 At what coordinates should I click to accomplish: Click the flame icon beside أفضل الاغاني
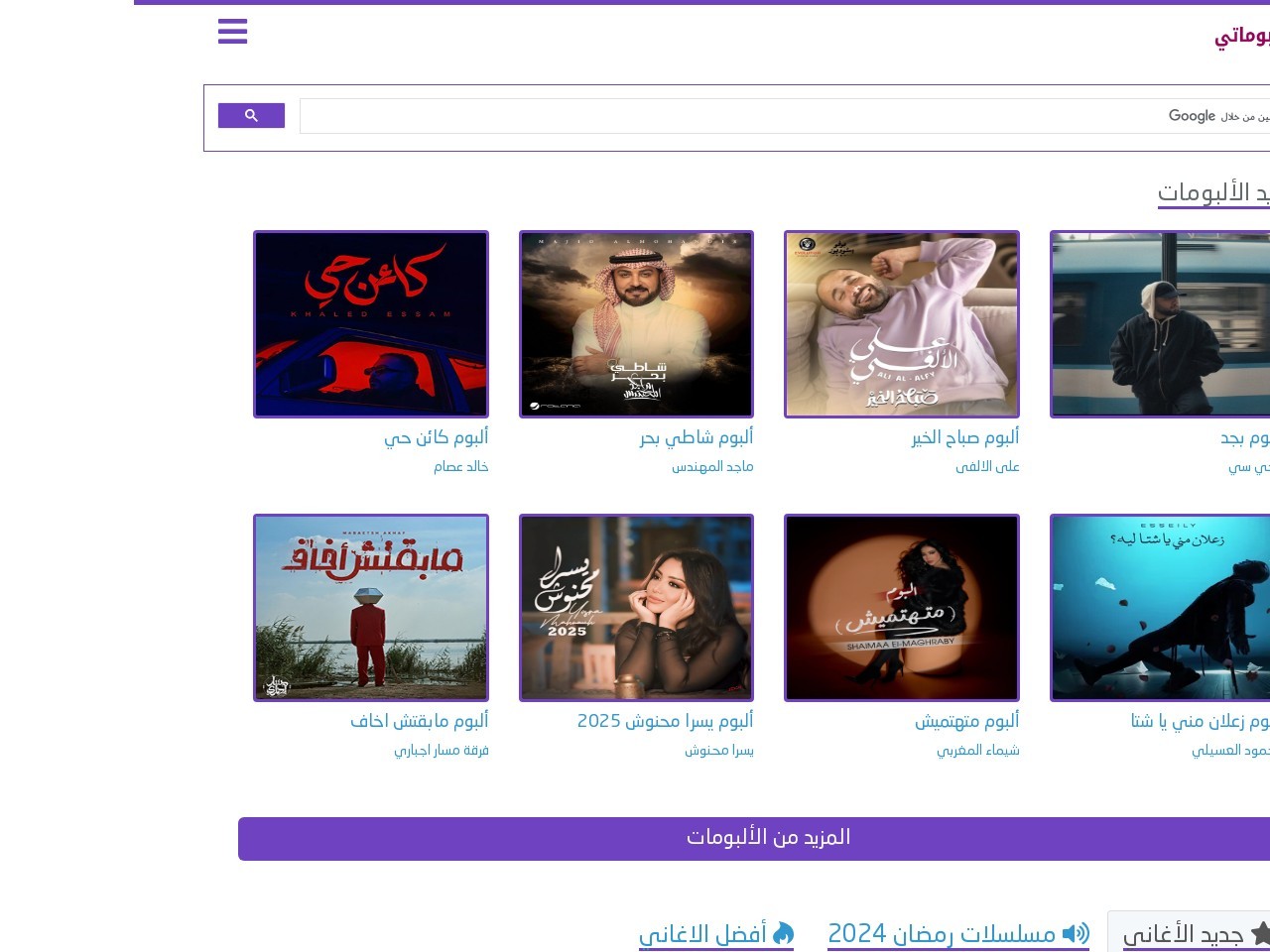[x=784, y=933]
